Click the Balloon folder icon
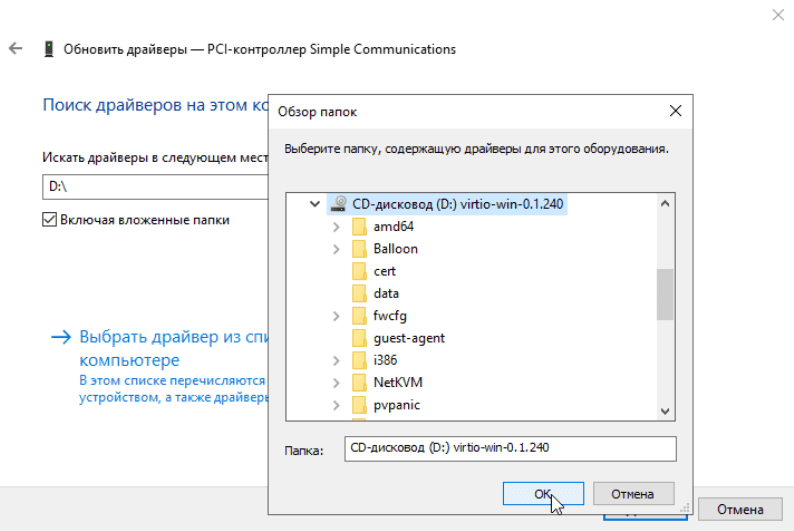 [359, 249]
